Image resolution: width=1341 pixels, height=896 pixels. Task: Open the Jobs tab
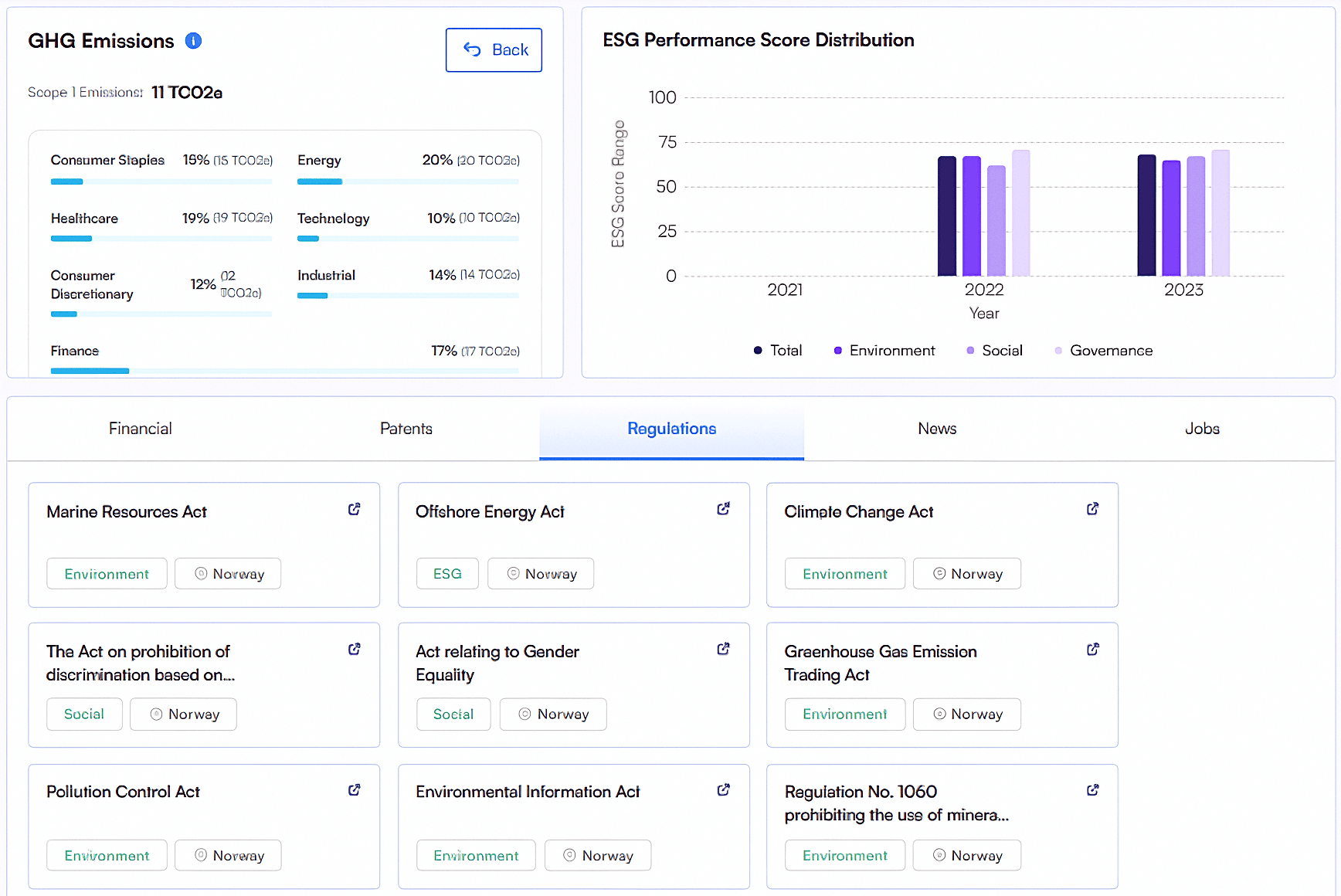click(x=1202, y=429)
